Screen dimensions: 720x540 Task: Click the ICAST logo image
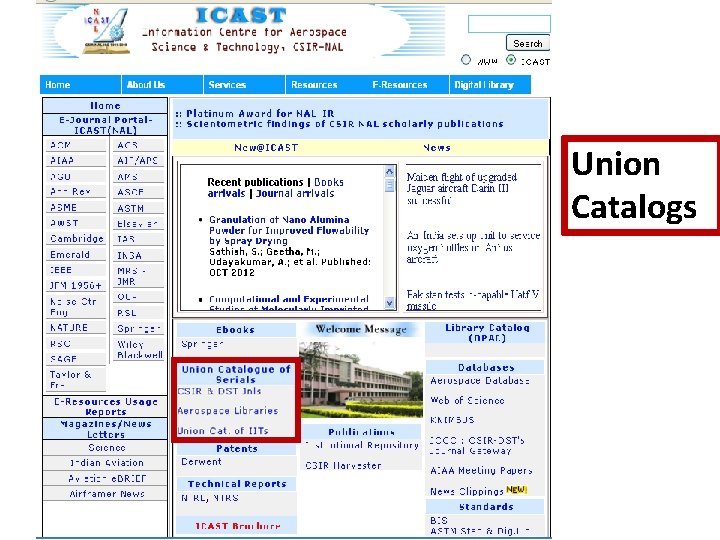pyautogui.click(x=106, y=31)
